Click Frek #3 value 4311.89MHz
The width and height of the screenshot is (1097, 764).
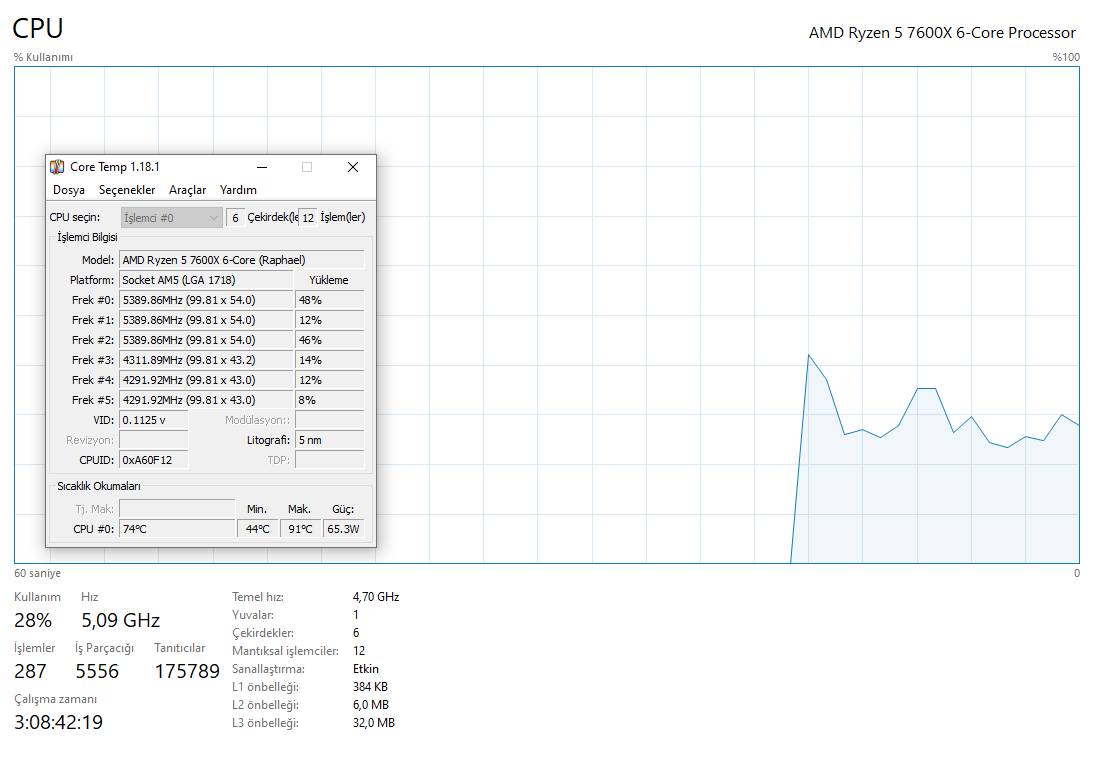(x=206, y=360)
